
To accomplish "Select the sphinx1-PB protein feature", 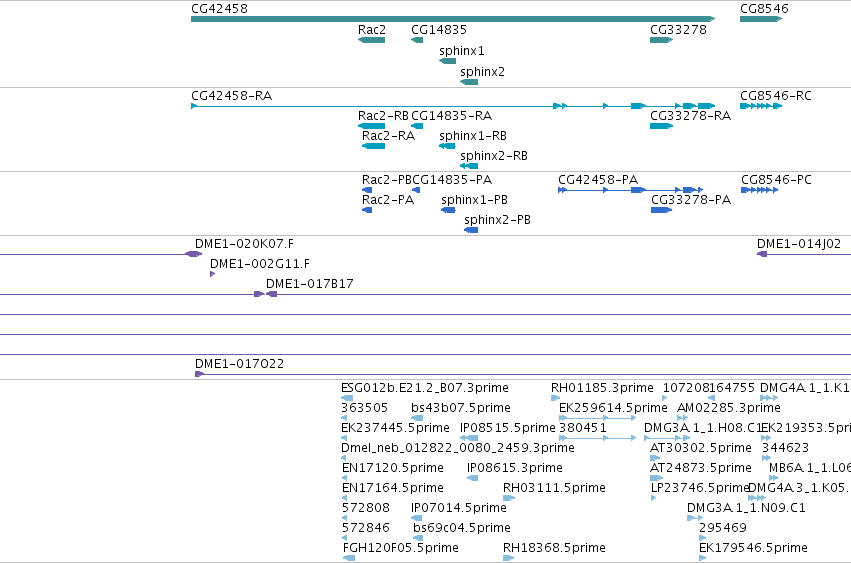I will [x=448, y=210].
